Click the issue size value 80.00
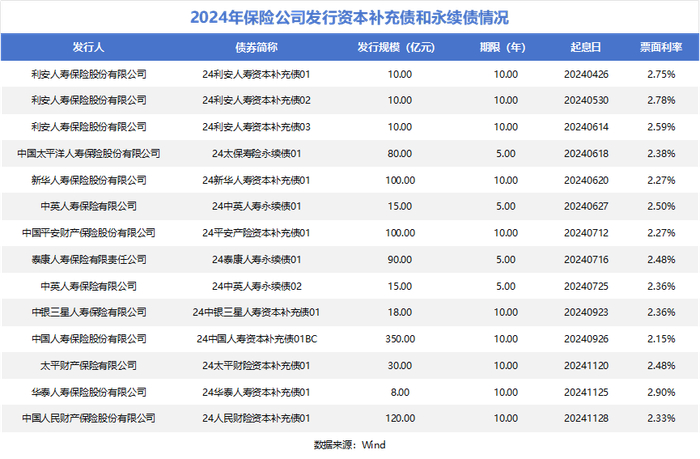The width and height of the screenshot is (700, 459). (x=400, y=154)
